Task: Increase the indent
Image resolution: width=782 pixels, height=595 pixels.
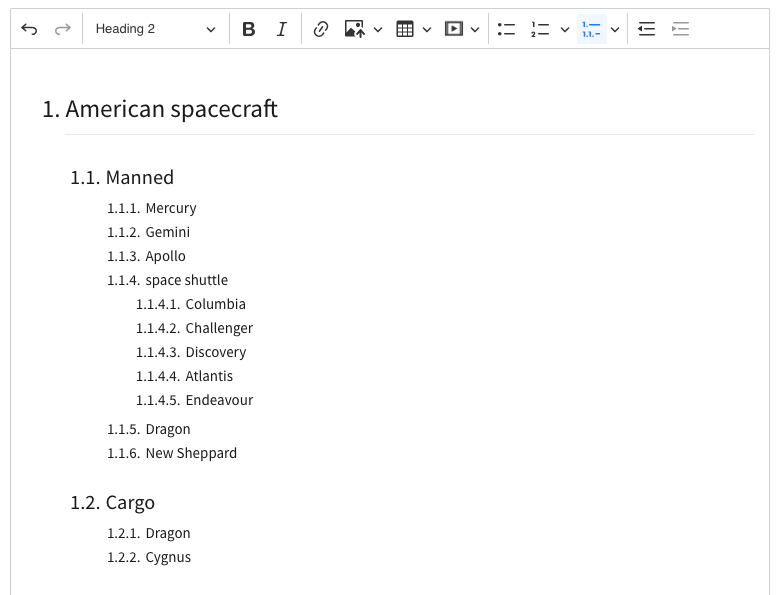Action: click(680, 29)
